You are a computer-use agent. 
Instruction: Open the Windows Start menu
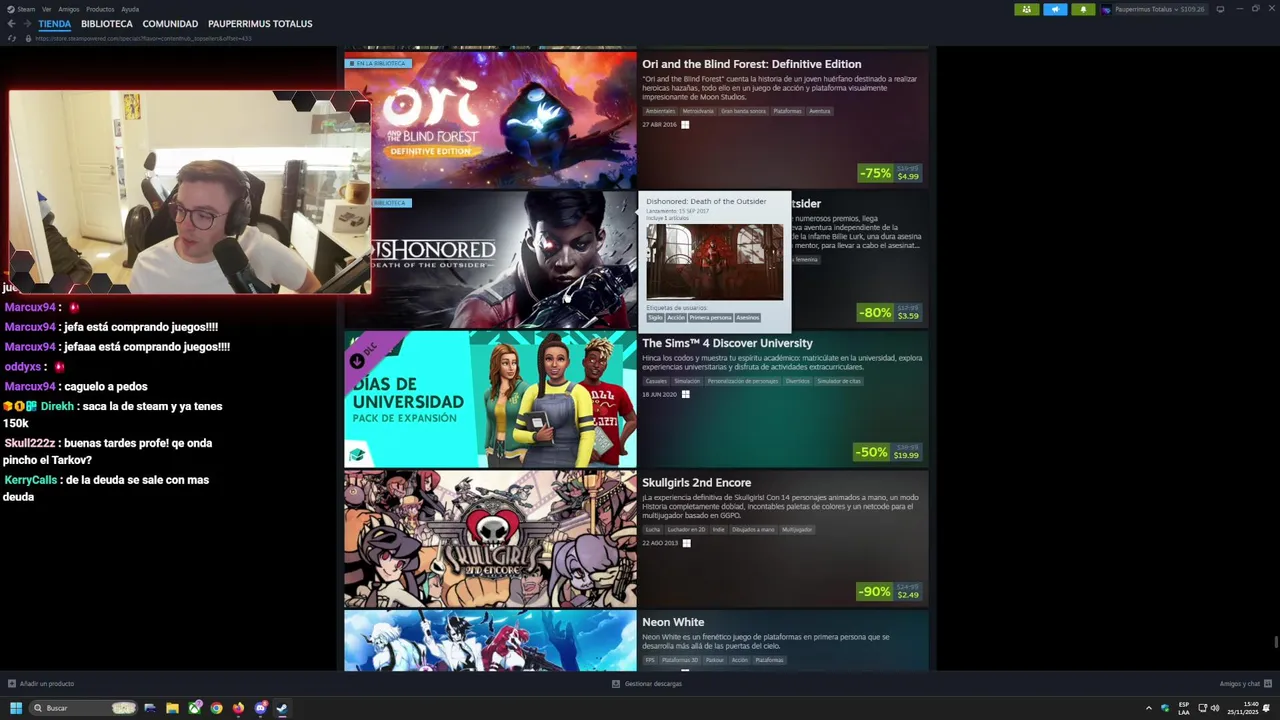16,708
